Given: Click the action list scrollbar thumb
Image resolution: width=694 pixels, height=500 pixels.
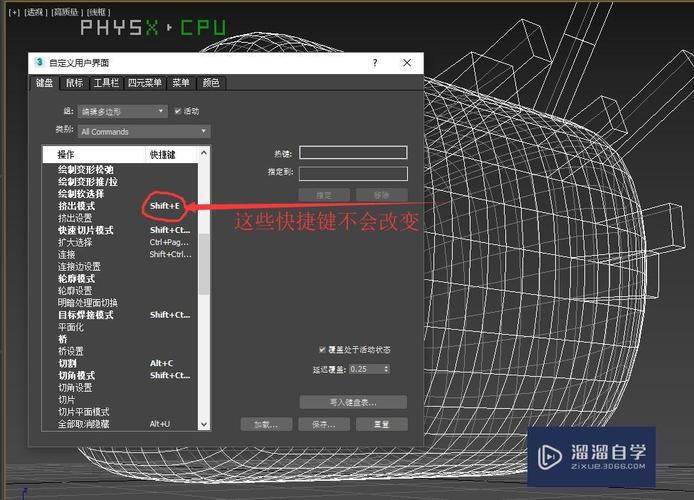Looking at the screenshot, I should [x=204, y=264].
